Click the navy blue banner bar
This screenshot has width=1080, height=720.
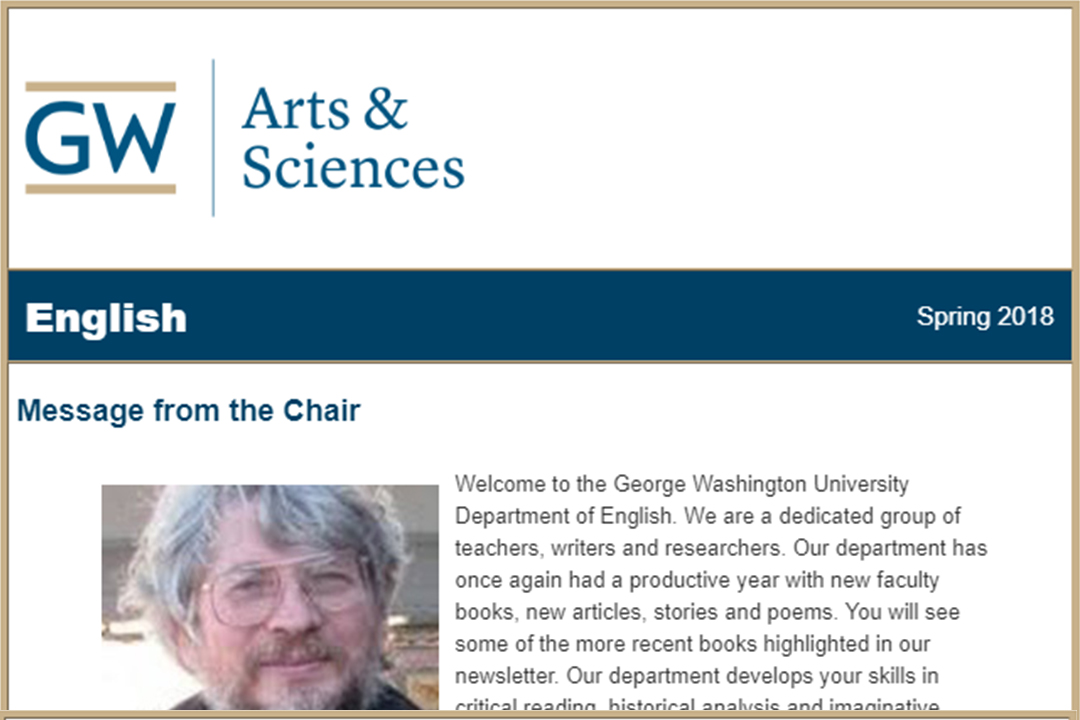540,316
